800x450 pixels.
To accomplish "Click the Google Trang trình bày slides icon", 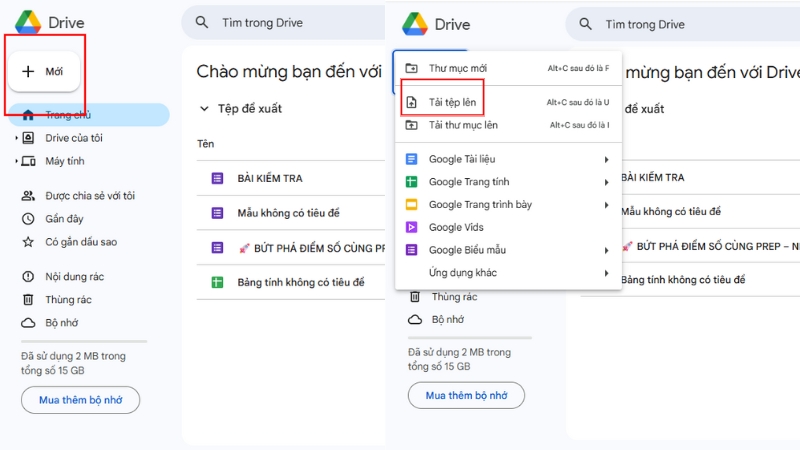I will pos(411,204).
